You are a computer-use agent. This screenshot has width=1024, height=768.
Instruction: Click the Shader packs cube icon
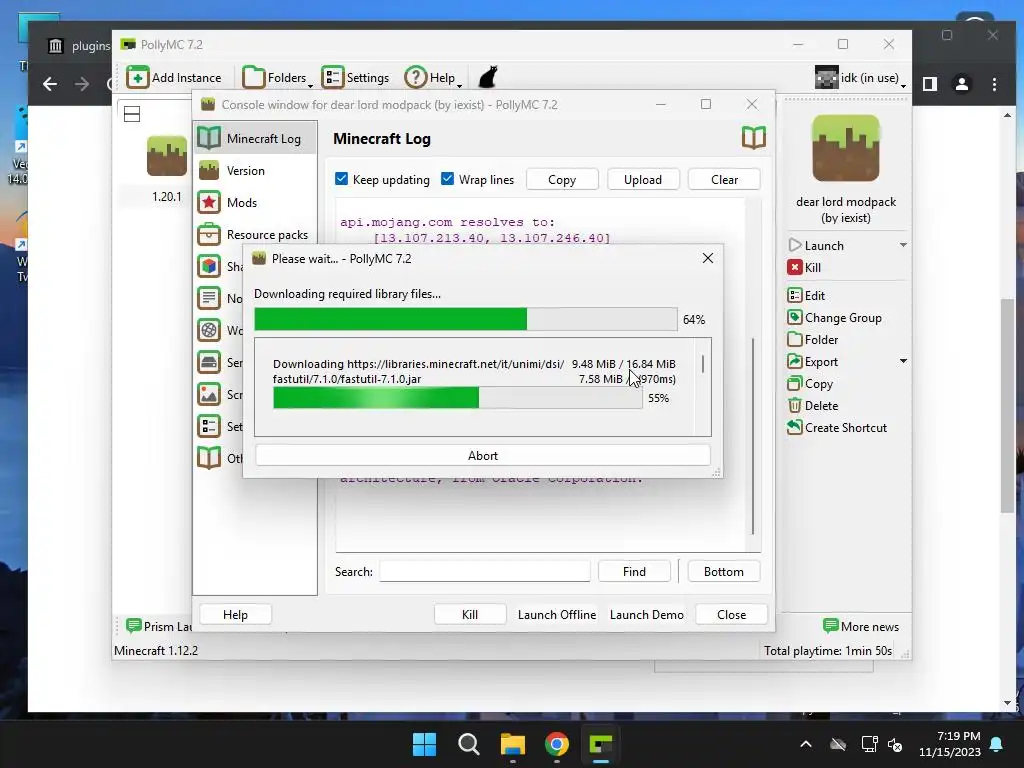point(209,266)
